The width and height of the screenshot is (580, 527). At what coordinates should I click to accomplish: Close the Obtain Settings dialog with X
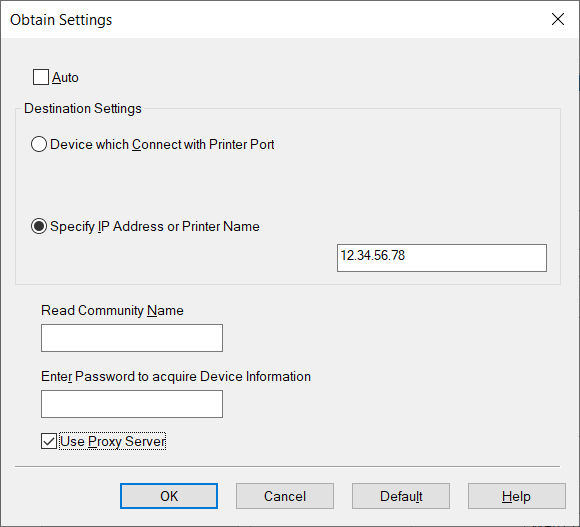click(558, 19)
